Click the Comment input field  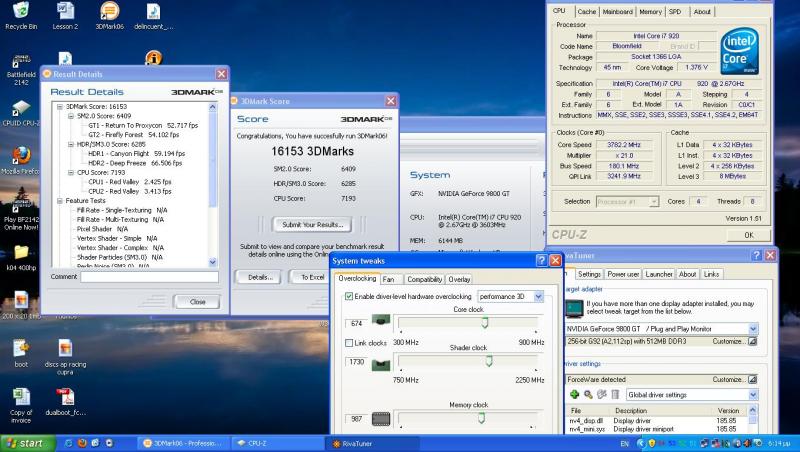click(149, 277)
